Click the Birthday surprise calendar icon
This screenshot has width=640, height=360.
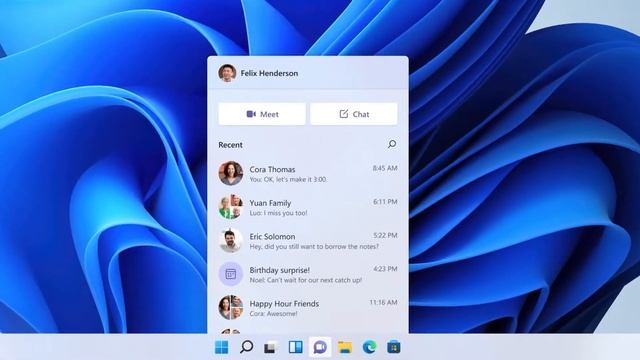pyautogui.click(x=231, y=274)
